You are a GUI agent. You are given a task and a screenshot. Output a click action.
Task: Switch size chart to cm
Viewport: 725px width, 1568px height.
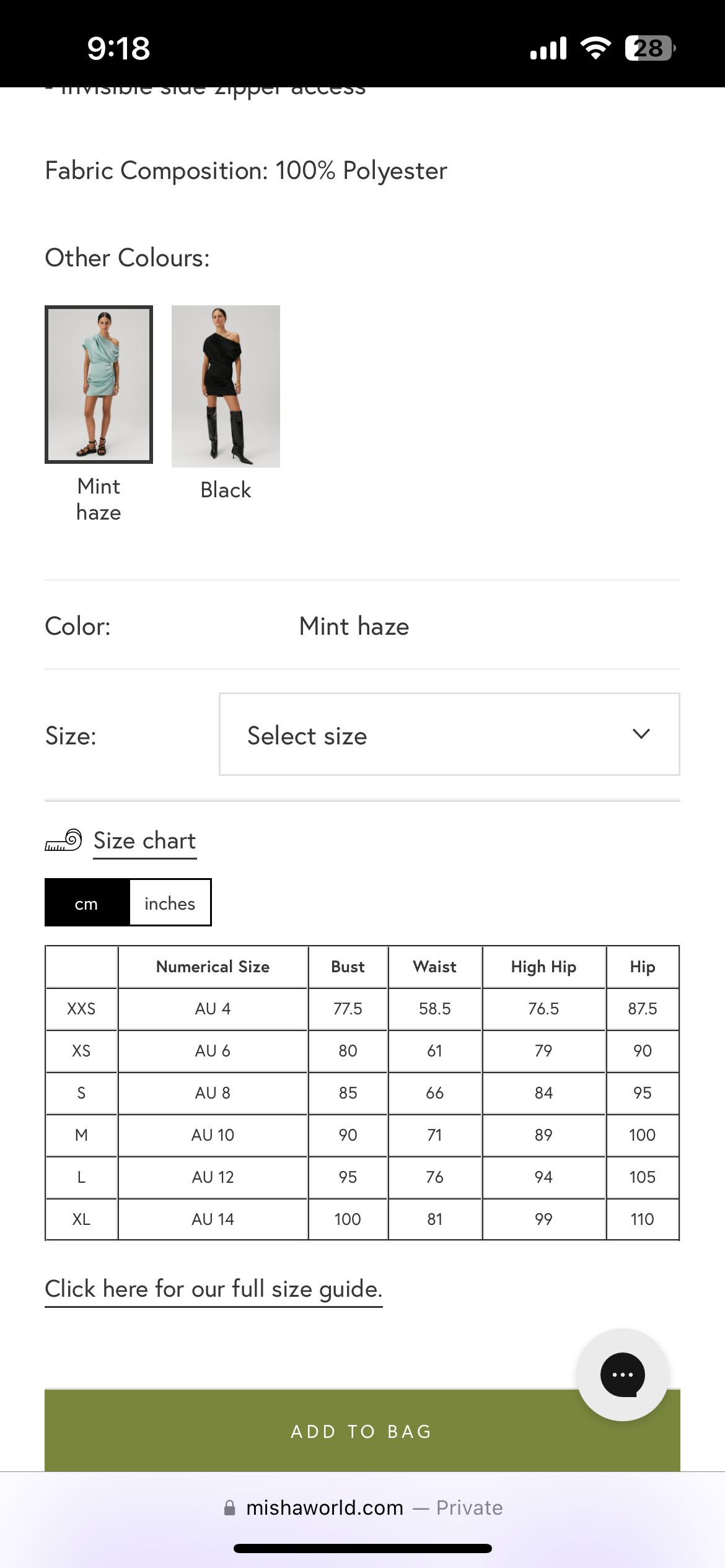[x=87, y=903]
